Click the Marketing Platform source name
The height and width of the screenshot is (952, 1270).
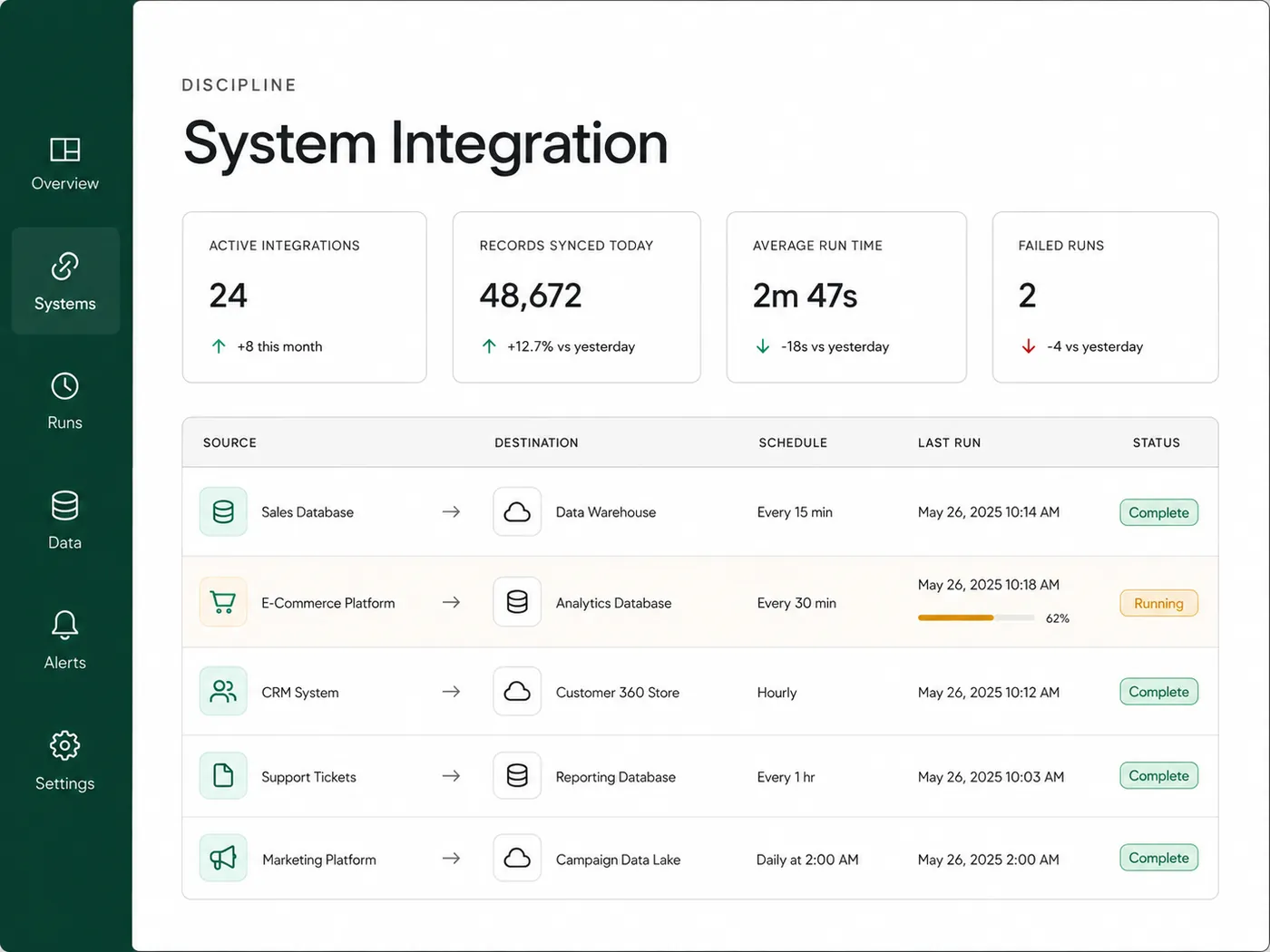[319, 860]
